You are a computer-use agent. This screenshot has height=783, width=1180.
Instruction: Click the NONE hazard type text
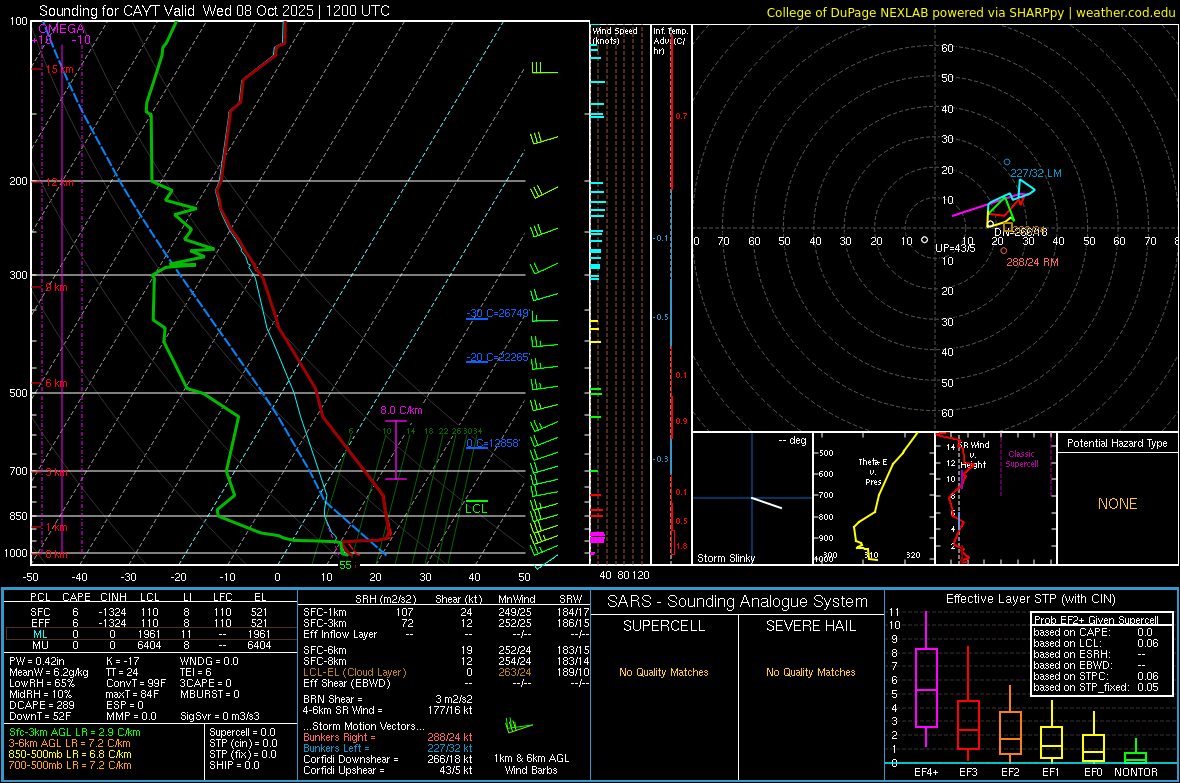(x=1117, y=504)
